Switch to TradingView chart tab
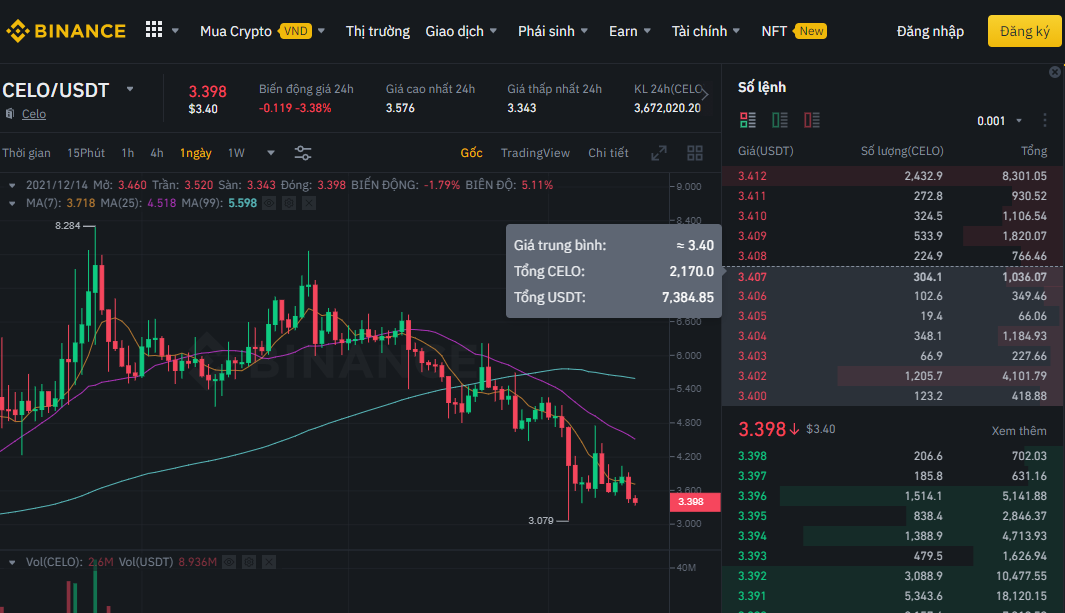Image resolution: width=1065 pixels, height=613 pixels. pos(535,153)
